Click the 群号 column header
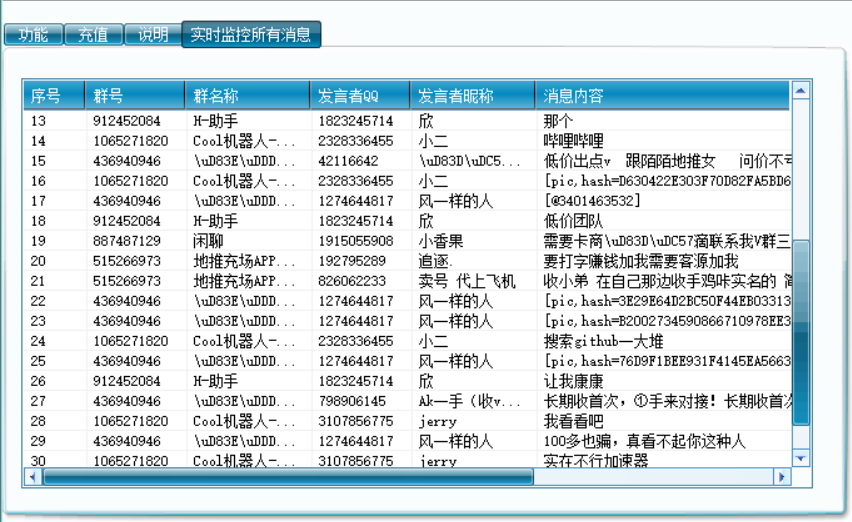The image size is (852, 522). pyautogui.click(x=134, y=96)
